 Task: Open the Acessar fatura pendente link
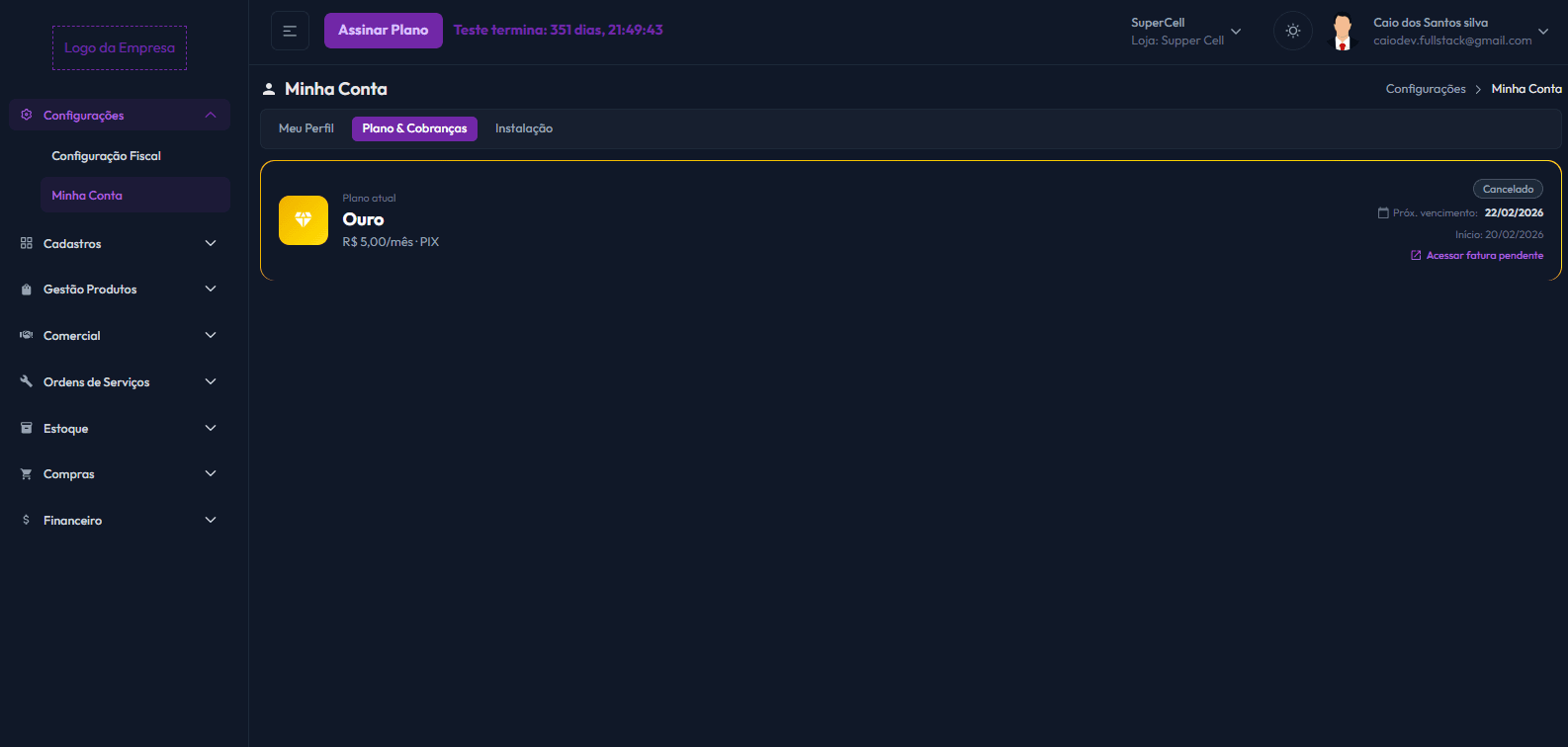point(1484,256)
